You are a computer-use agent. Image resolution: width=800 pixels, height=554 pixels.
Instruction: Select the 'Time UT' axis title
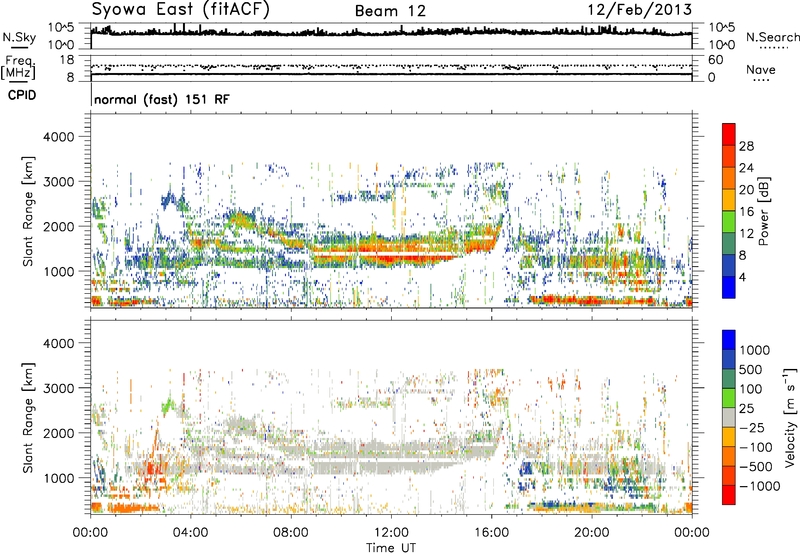pos(391,548)
